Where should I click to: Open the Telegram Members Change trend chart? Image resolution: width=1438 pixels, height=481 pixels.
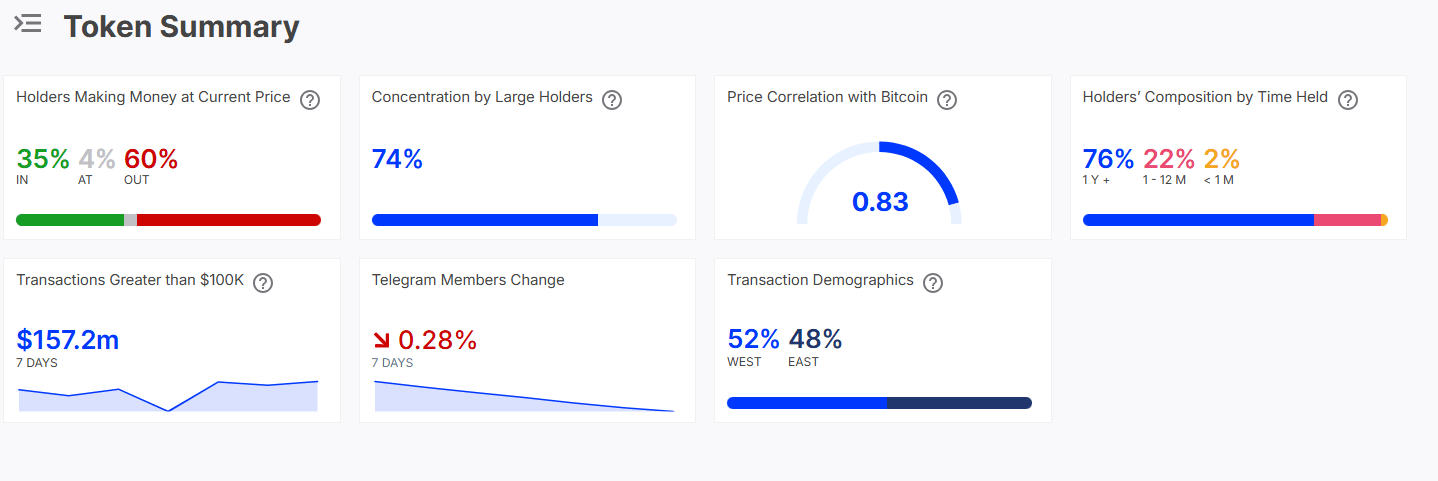click(x=524, y=396)
